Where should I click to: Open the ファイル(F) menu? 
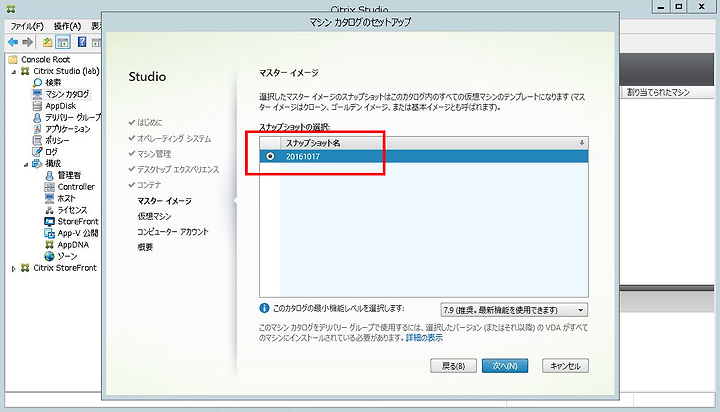pyautogui.click(x=27, y=26)
